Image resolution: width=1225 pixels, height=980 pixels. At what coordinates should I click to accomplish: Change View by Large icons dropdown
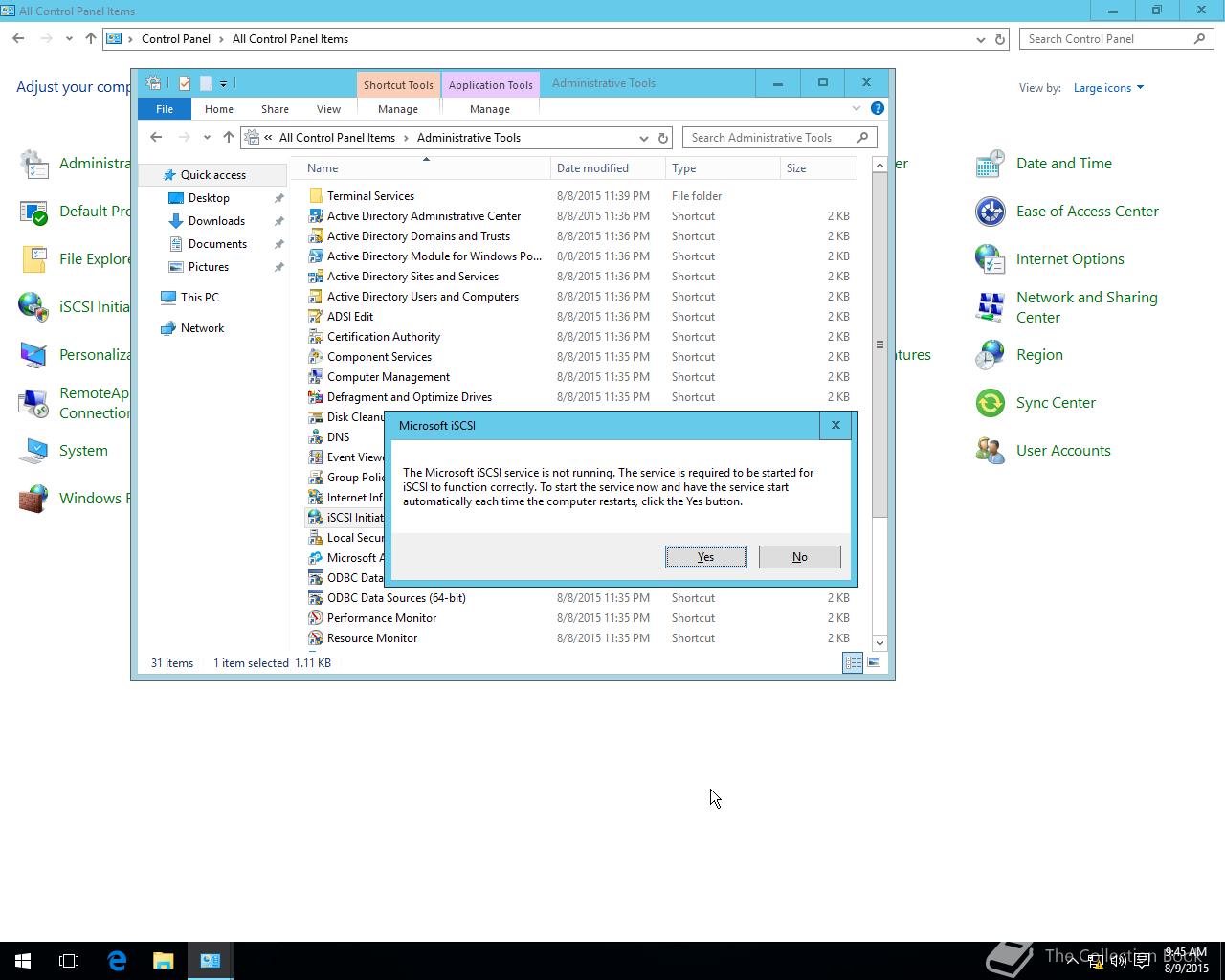pos(1108,88)
